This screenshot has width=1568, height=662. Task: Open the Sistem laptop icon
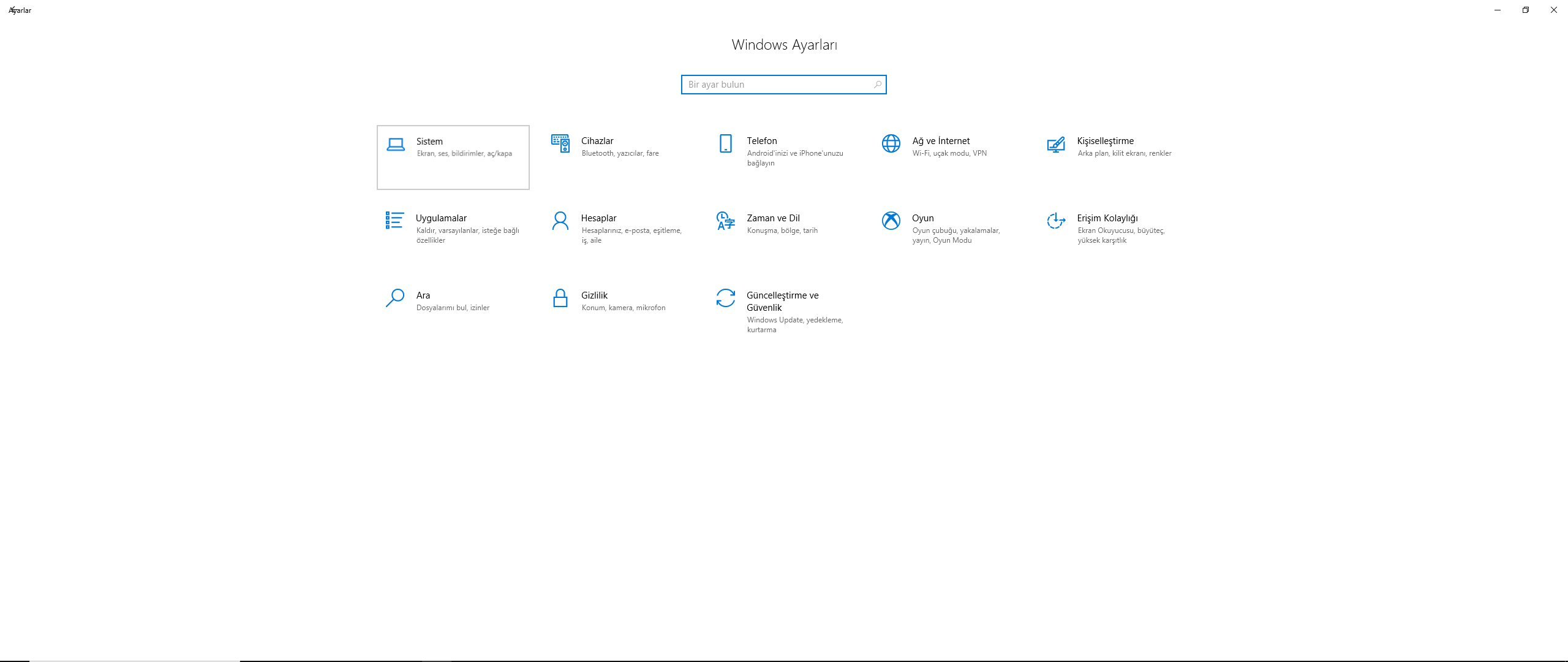pyautogui.click(x=396, y=145)
